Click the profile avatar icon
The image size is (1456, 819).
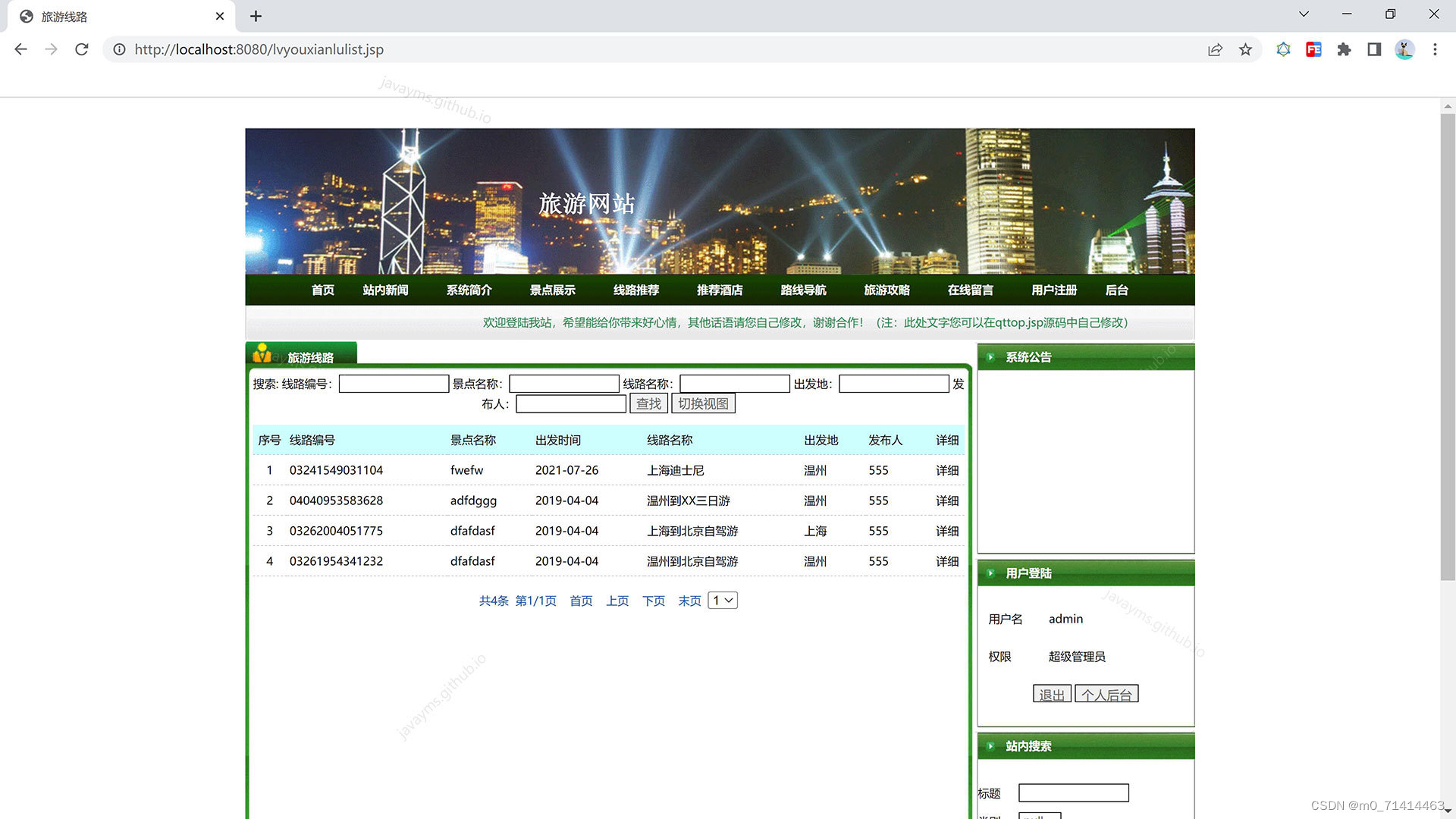click(x=1404, y=49)
